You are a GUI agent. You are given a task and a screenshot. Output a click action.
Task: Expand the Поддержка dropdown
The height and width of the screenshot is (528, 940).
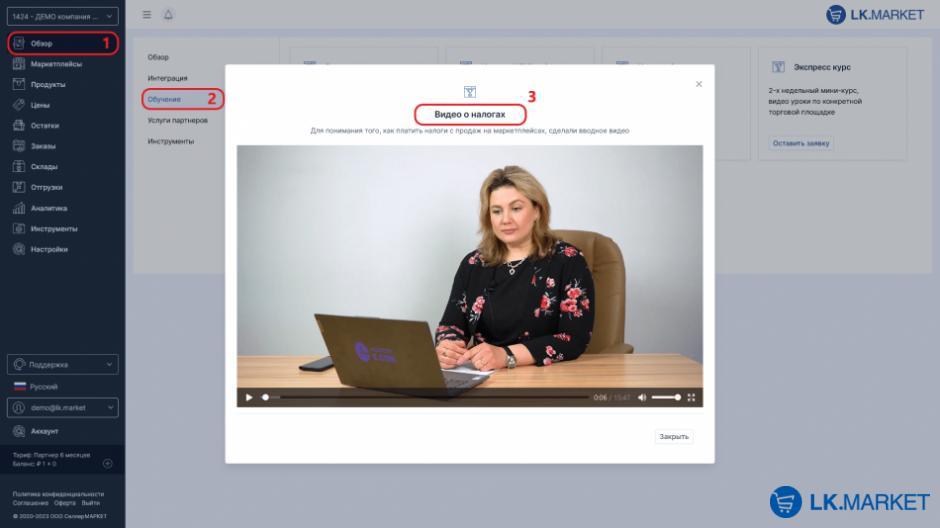click(x=62, y=365)
